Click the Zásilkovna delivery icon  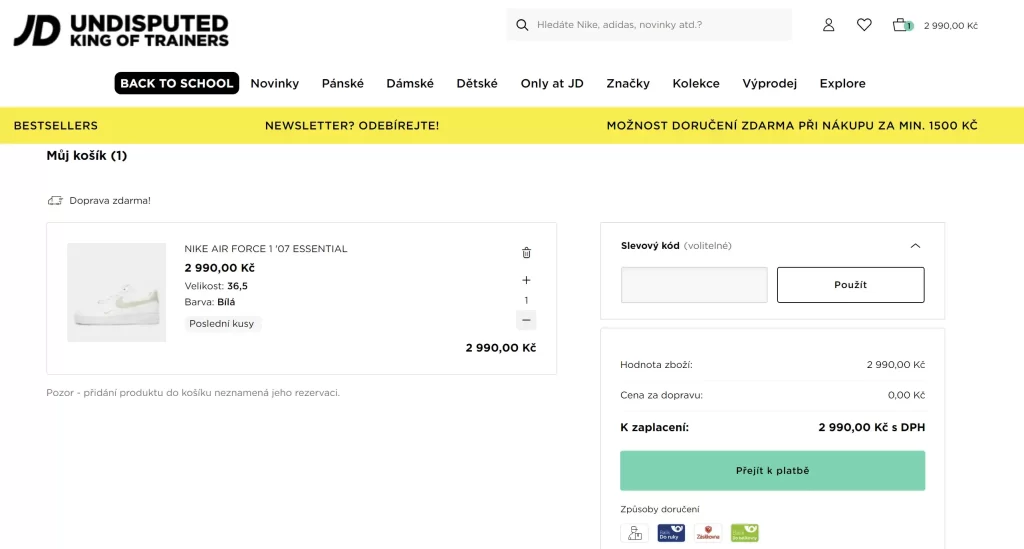click(x=708, y=533)
